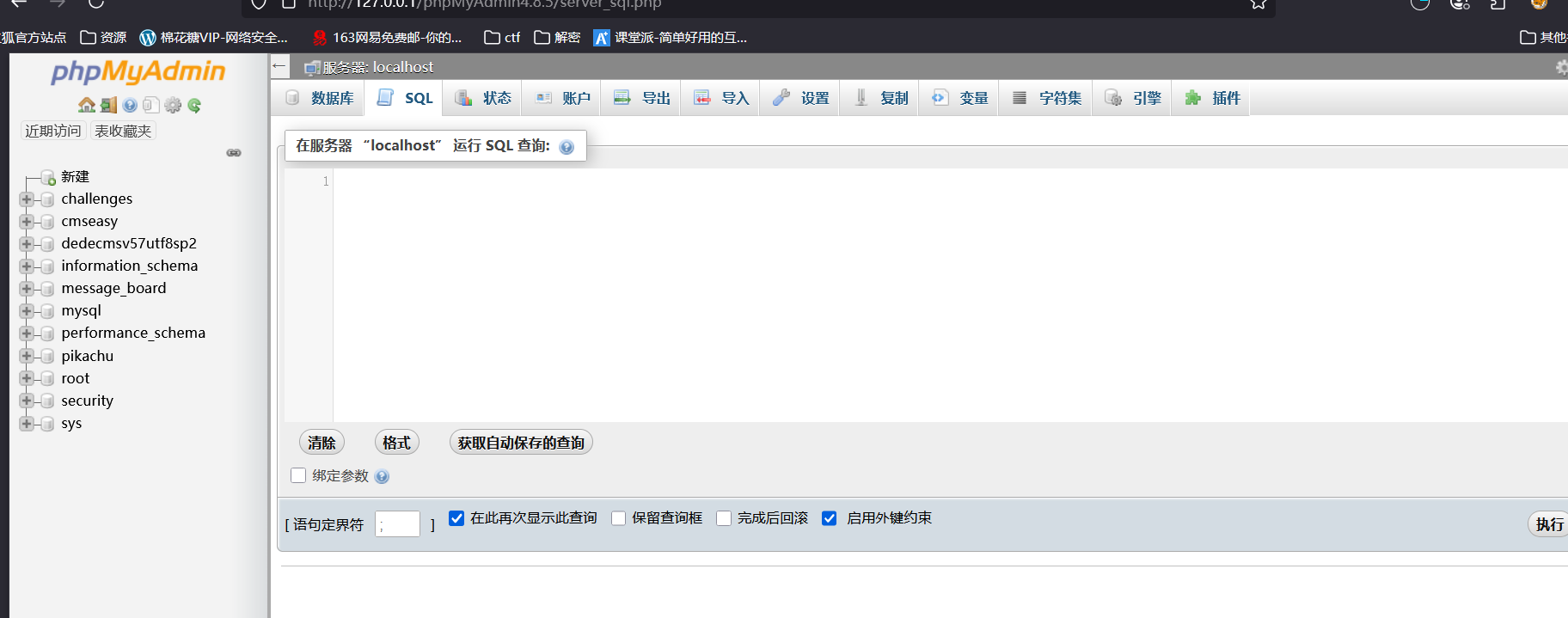Open the 导入 tab
Image resolution: width=1568 pixels, height=618 pixels.
(720, 98)
